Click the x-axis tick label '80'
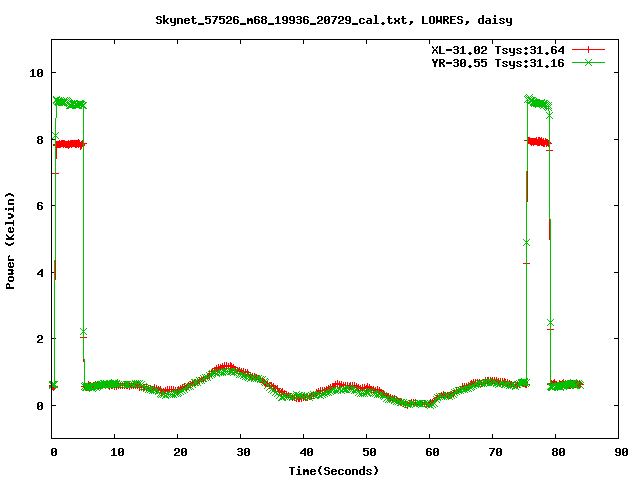This screenshot has height=480, width=640. pyautogui.click(x=558, y=452)
